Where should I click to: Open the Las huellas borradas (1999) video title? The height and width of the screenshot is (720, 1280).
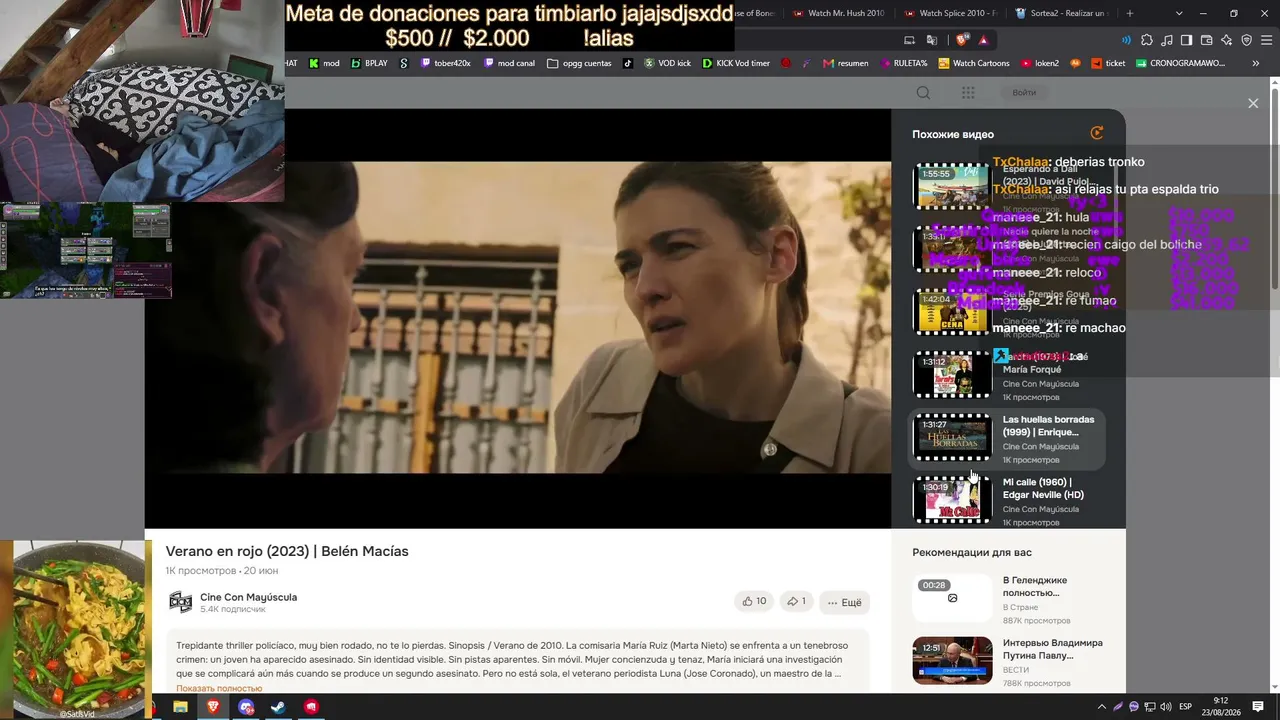1048,426
